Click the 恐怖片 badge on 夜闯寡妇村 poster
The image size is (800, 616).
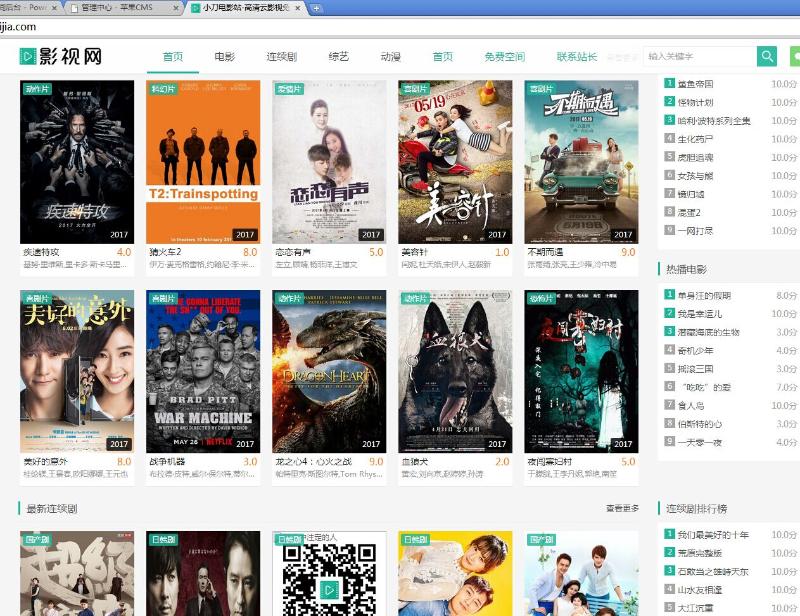pyautogui.click(x=541, y=299)
